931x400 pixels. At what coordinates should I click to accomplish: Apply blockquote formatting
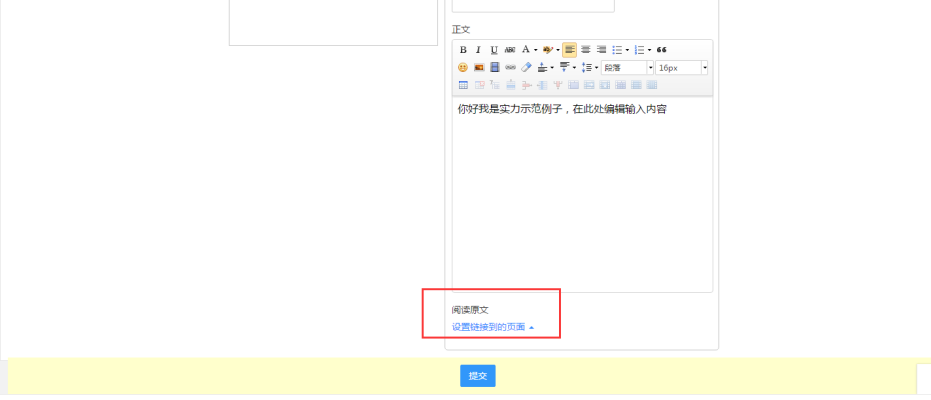661,50
